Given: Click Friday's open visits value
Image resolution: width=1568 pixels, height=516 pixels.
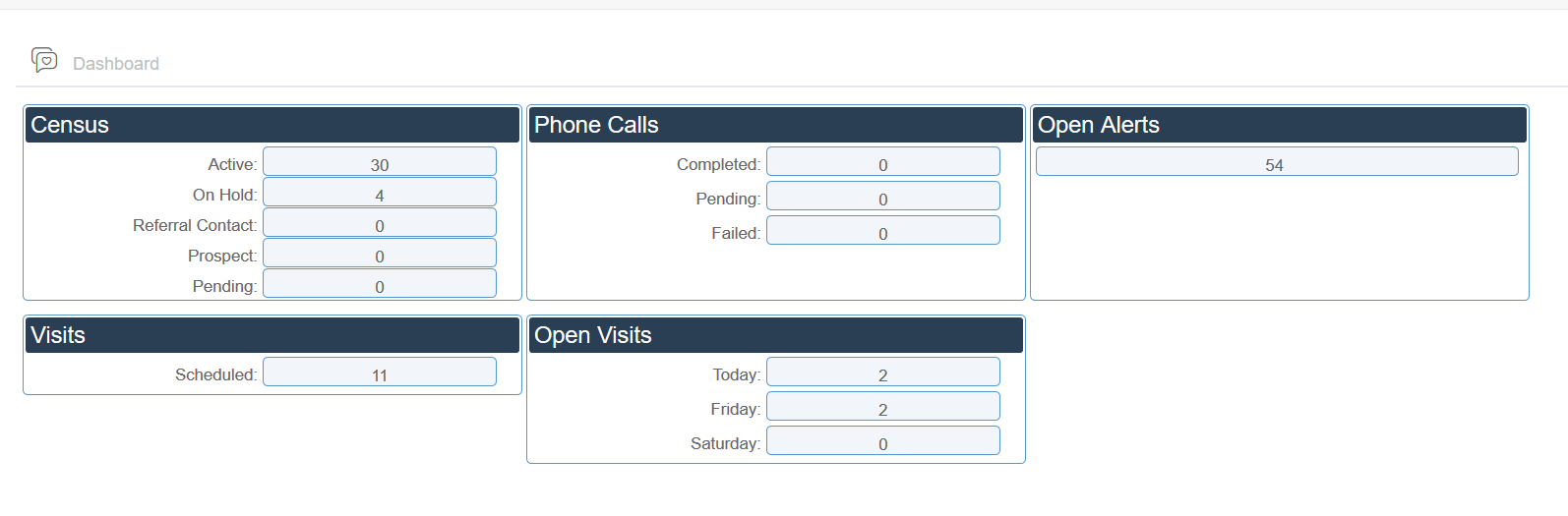Looking at the screenshot, I should (x=883, y=406).
